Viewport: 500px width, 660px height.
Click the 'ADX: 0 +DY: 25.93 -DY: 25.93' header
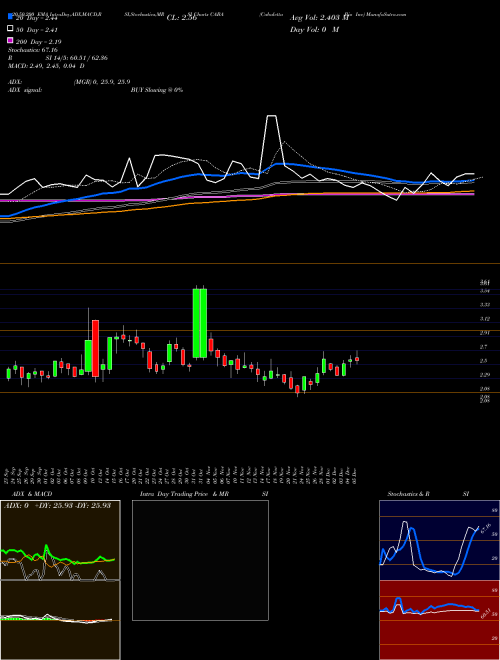[x=57, y=505]
